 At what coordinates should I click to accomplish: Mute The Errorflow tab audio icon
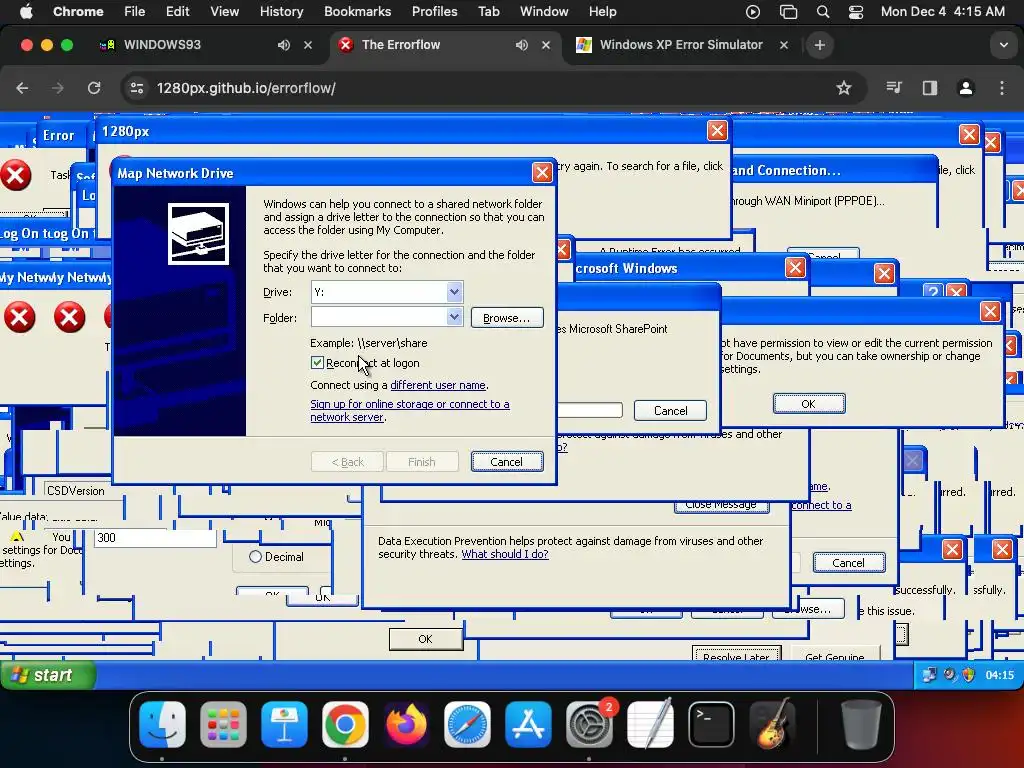[521, 45]
